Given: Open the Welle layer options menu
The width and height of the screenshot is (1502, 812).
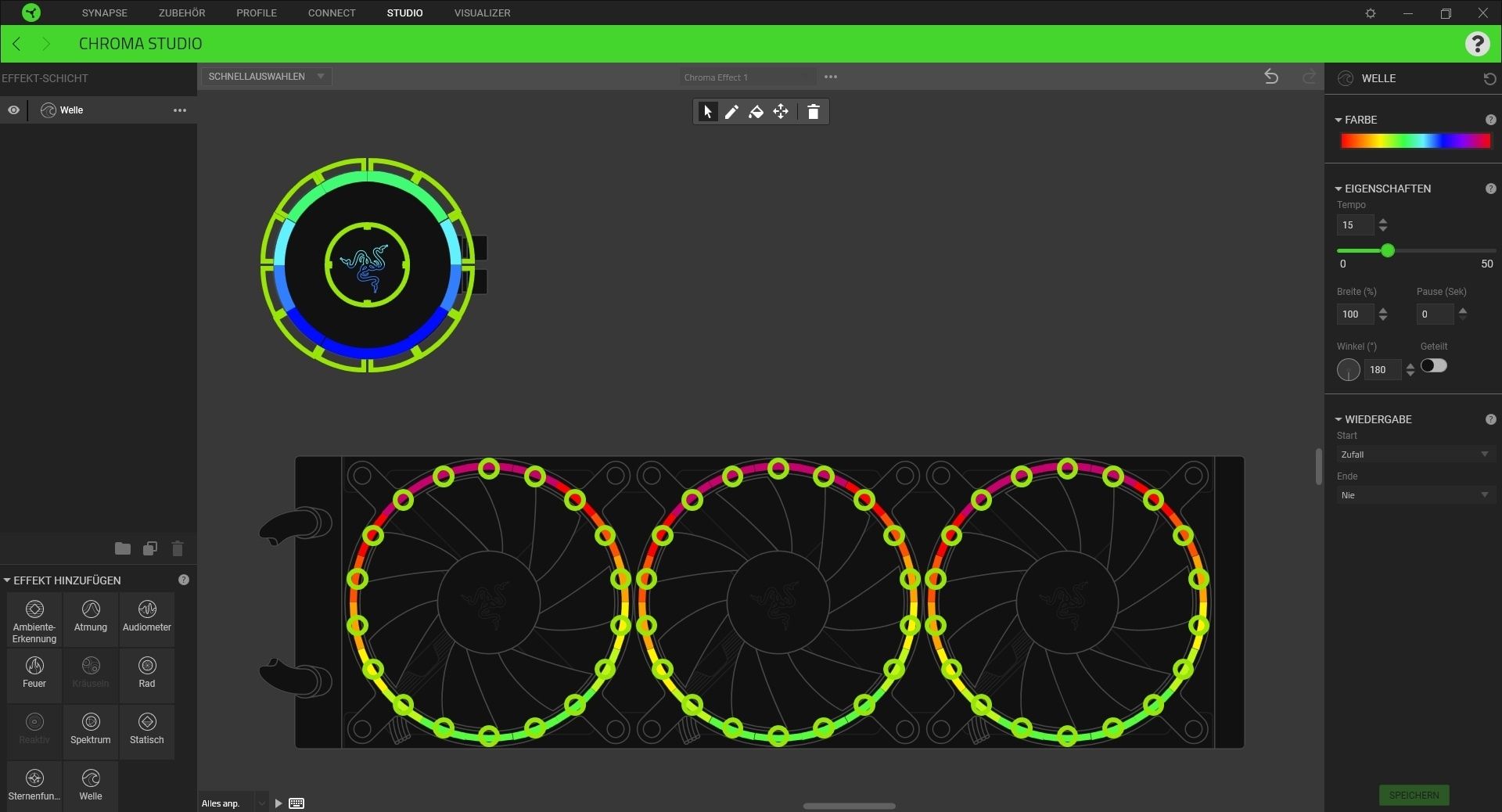Looking at the screenshot, I should click(x=180, y=110).
